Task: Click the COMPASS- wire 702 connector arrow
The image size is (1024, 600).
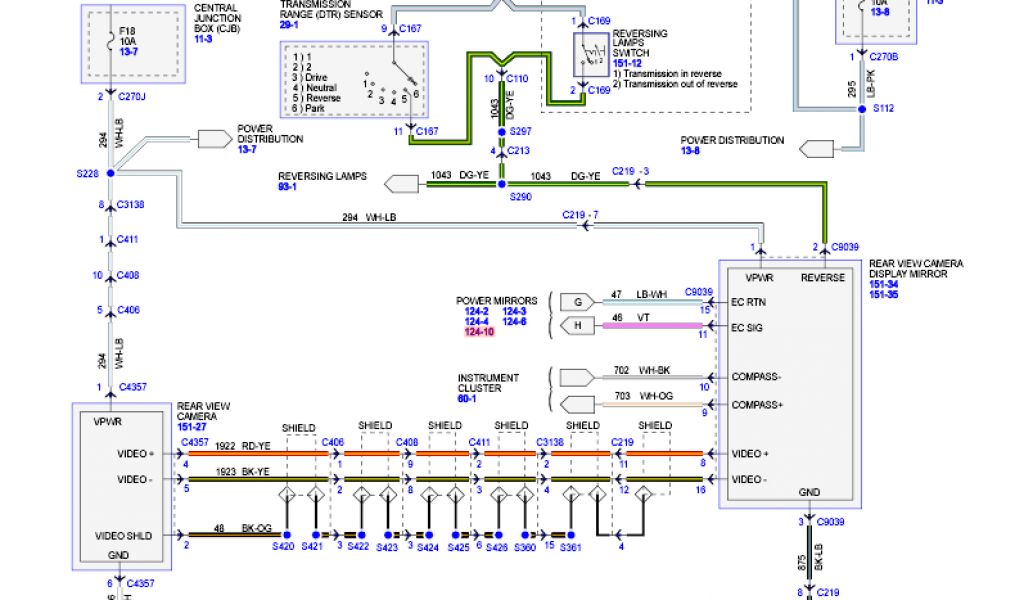Action: click(x=575, y=377)
